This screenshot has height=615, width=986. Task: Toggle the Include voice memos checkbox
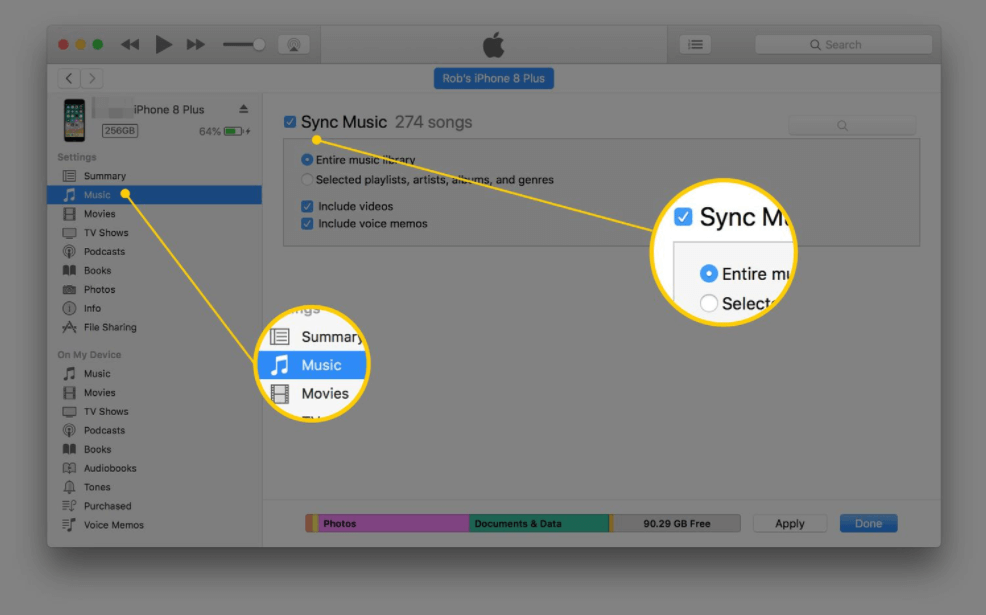[307, 224]
